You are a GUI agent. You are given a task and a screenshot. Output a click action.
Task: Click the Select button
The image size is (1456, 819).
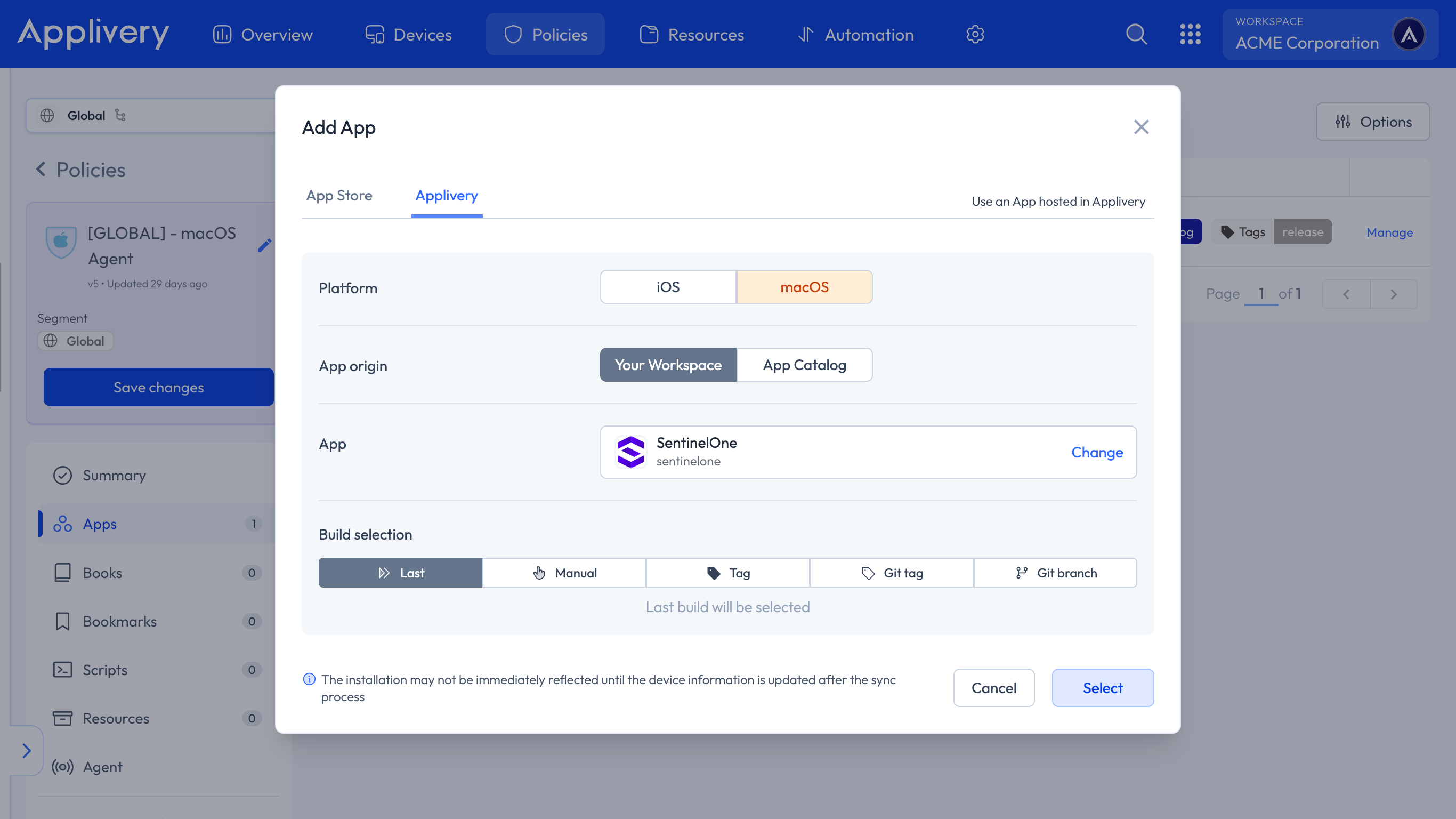1102,688
